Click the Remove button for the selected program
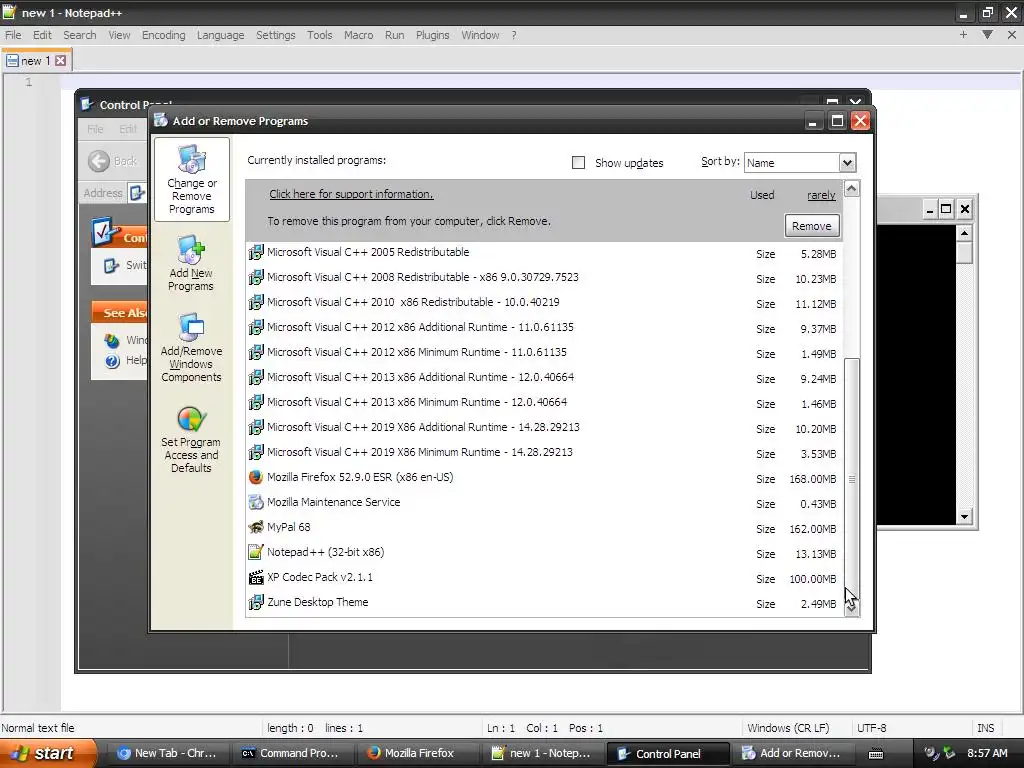The height and width of the screenshot is (768, 1024). (812, 226)
